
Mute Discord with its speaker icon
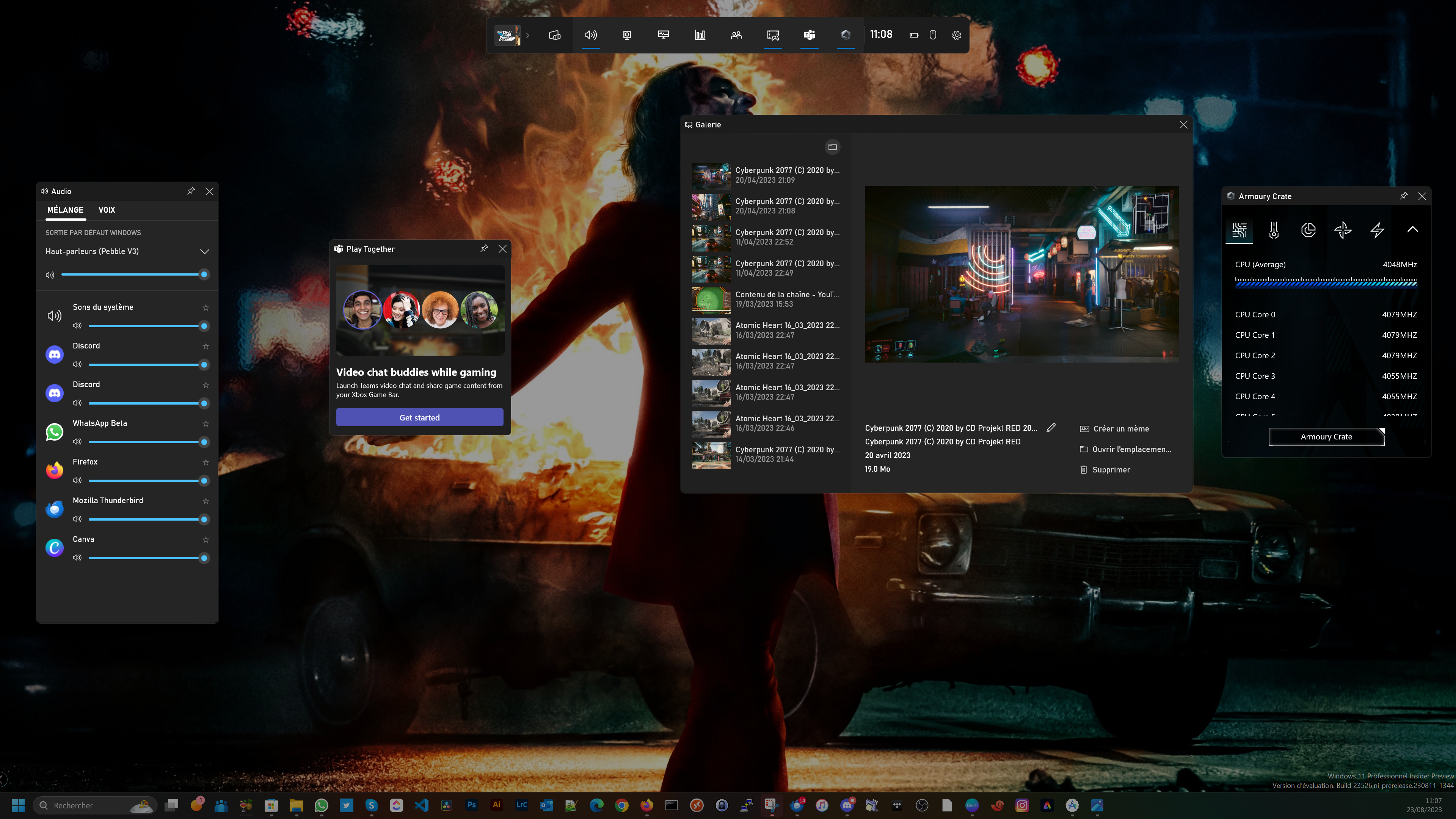point(77,364)
